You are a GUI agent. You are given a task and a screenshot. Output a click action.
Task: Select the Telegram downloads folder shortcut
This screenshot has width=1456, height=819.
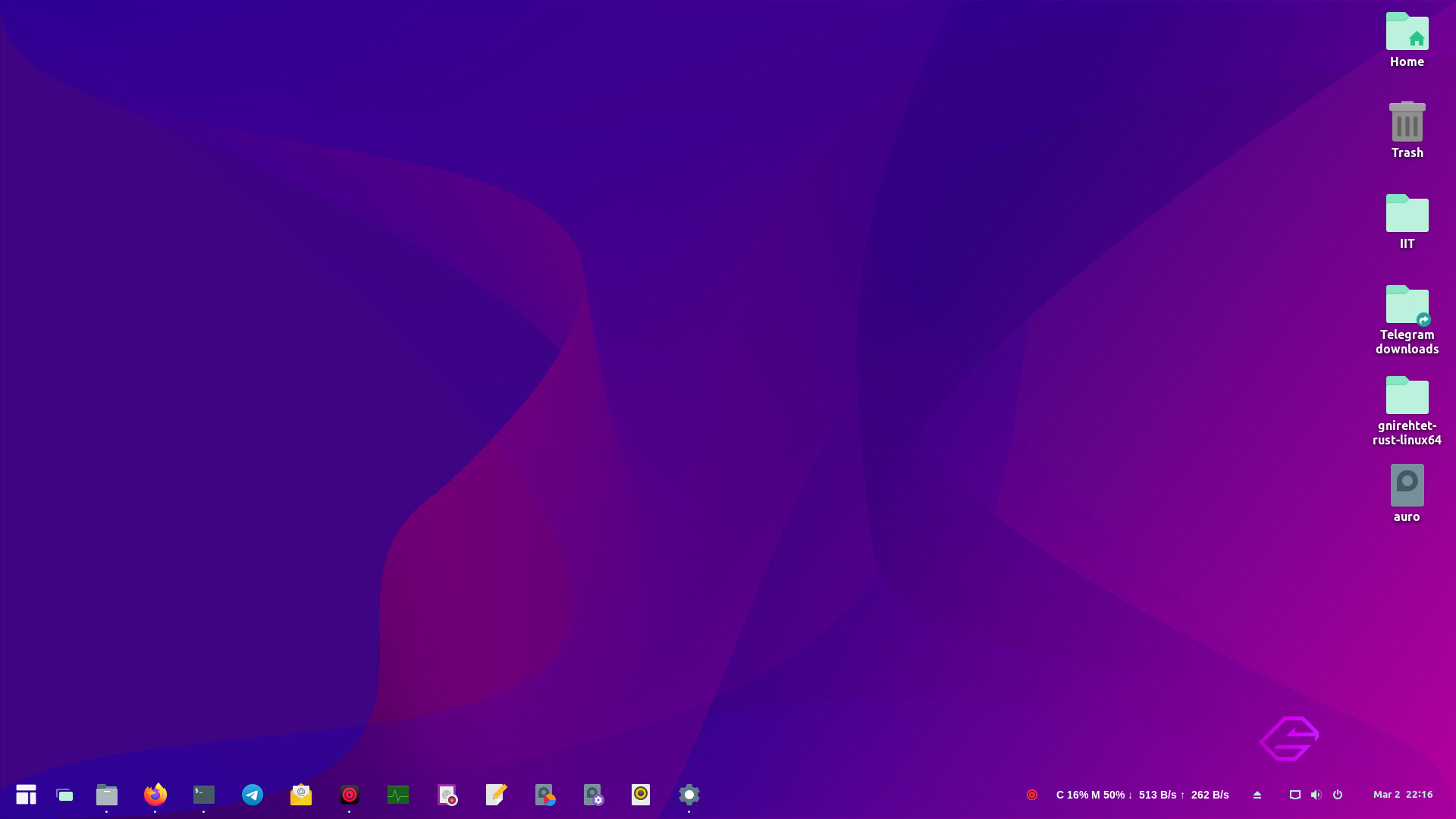pos(1407,320)
